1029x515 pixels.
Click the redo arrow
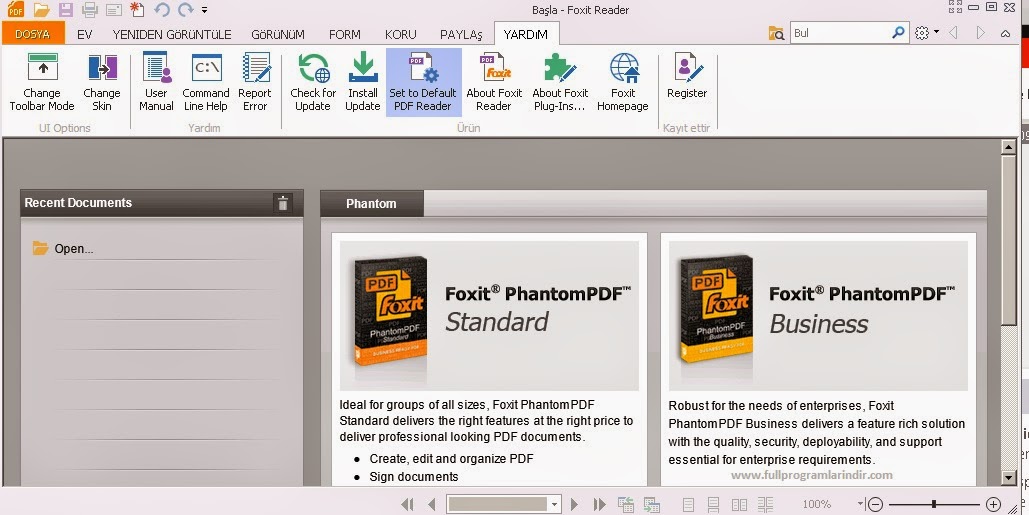[x=186, y=10]
